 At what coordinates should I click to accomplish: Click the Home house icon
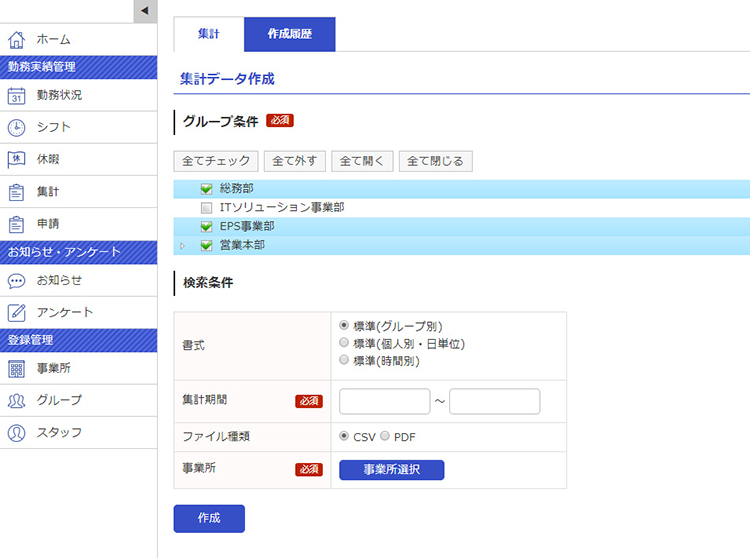(x=16, y=40)
